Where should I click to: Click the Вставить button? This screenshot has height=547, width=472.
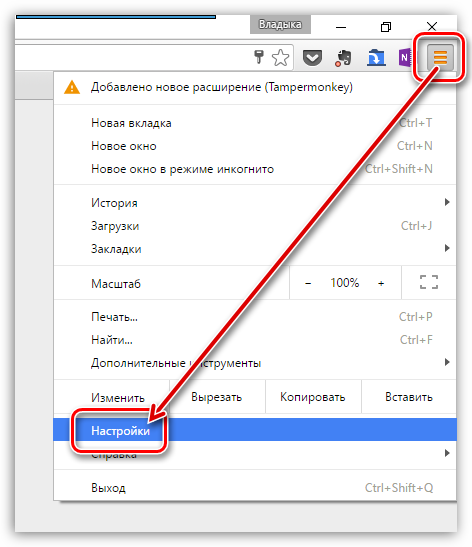pos(409,397)
